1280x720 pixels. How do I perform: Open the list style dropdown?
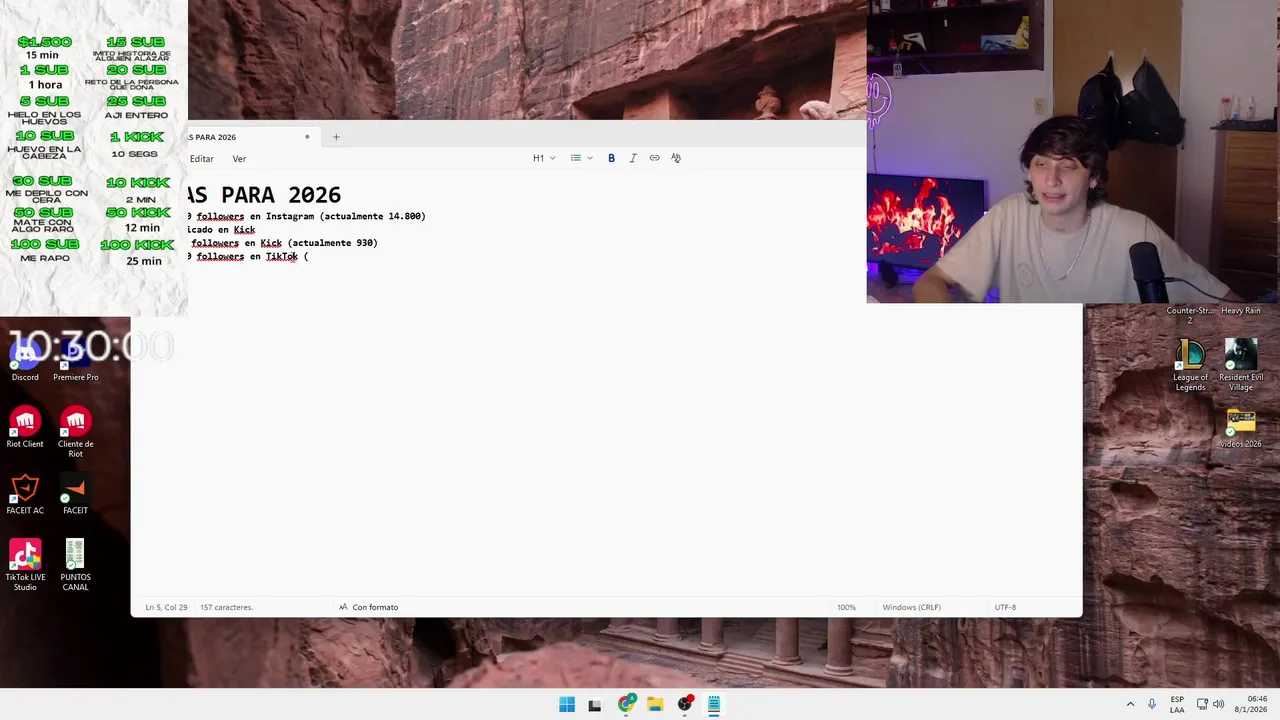[581, 158]
